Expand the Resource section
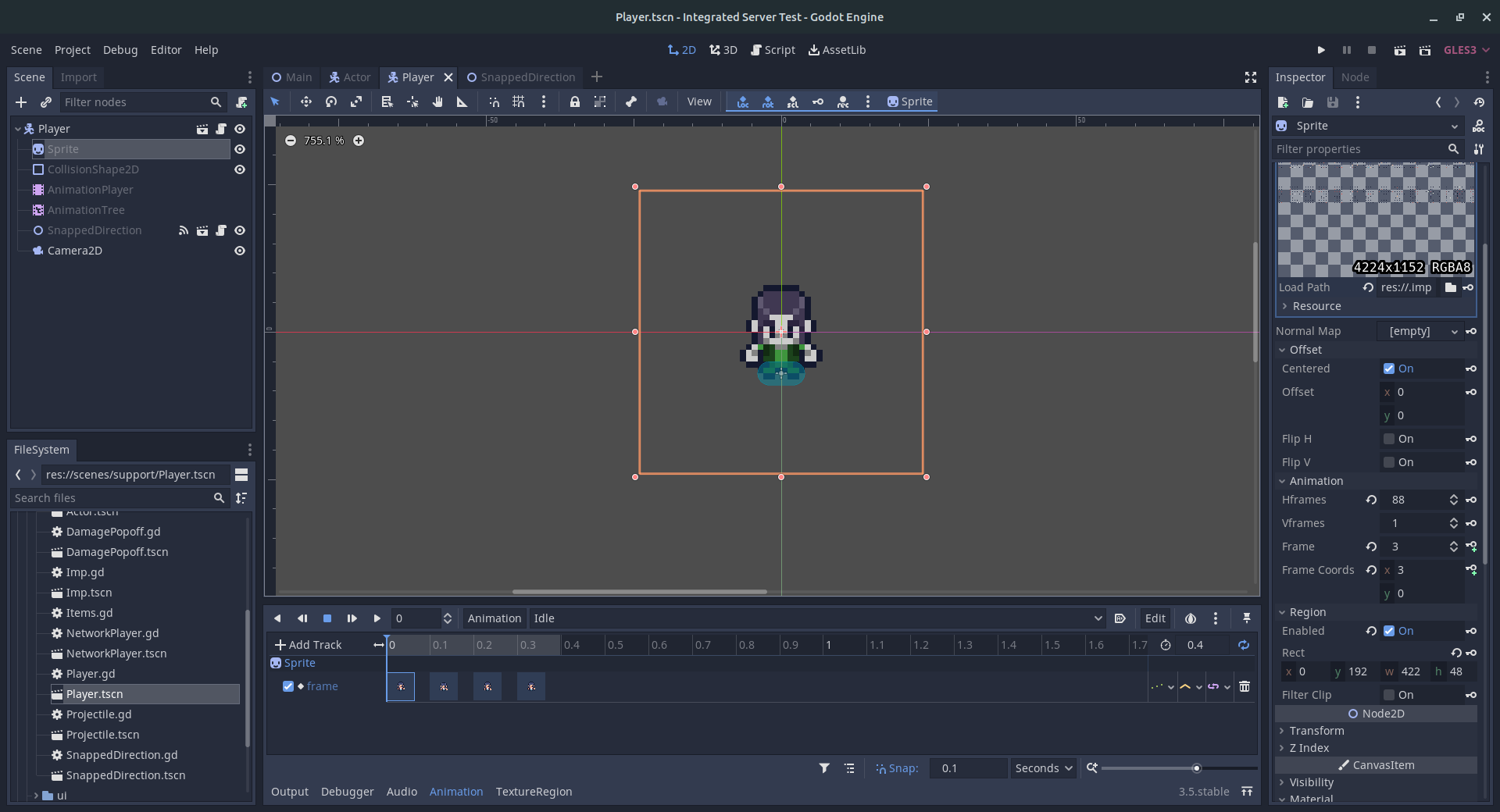1500x812 pixels. [1312, 306]
